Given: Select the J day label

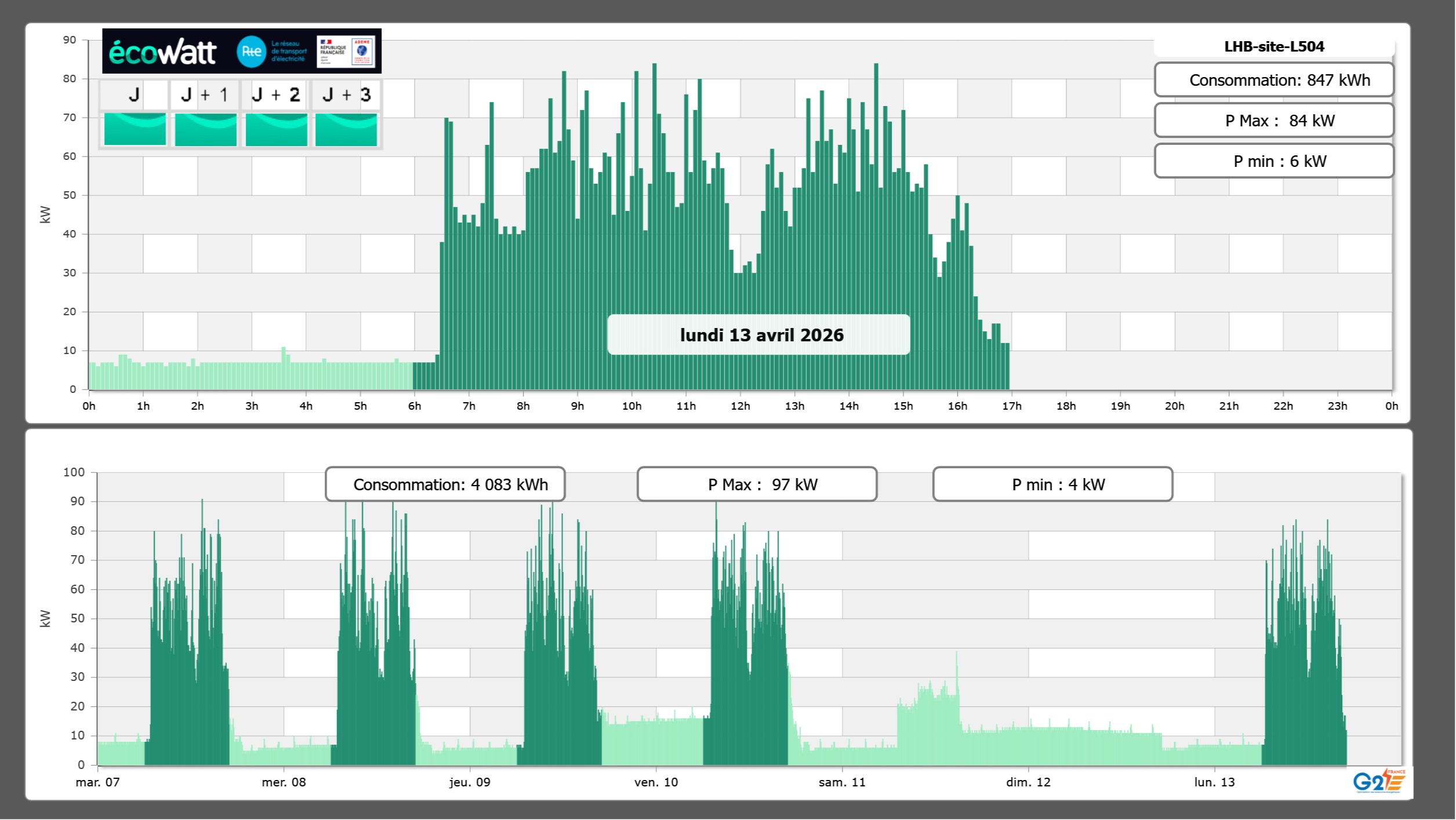Looking at the screenshot, I should pos(135,94).
